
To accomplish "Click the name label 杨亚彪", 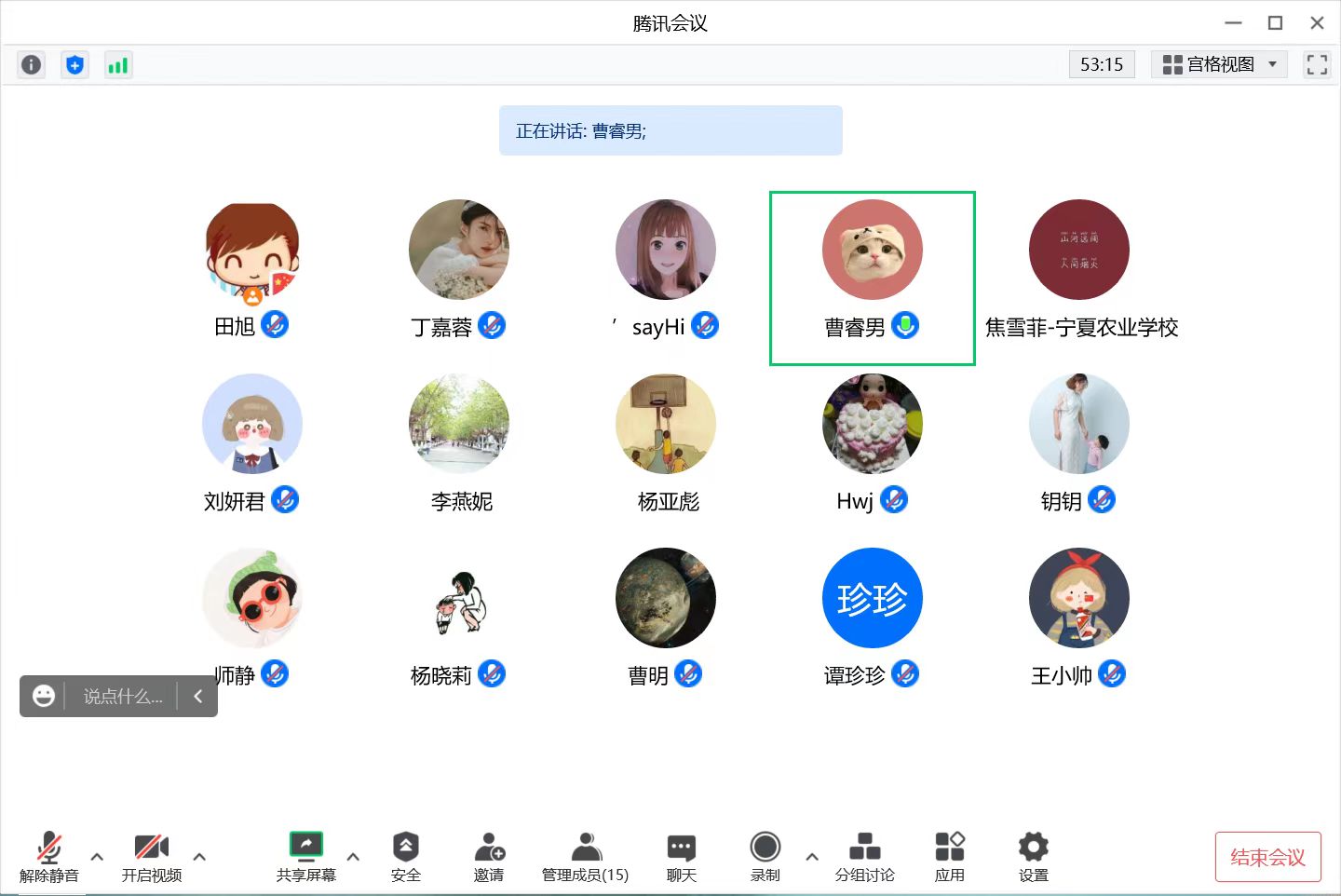I will click(669, 501).
